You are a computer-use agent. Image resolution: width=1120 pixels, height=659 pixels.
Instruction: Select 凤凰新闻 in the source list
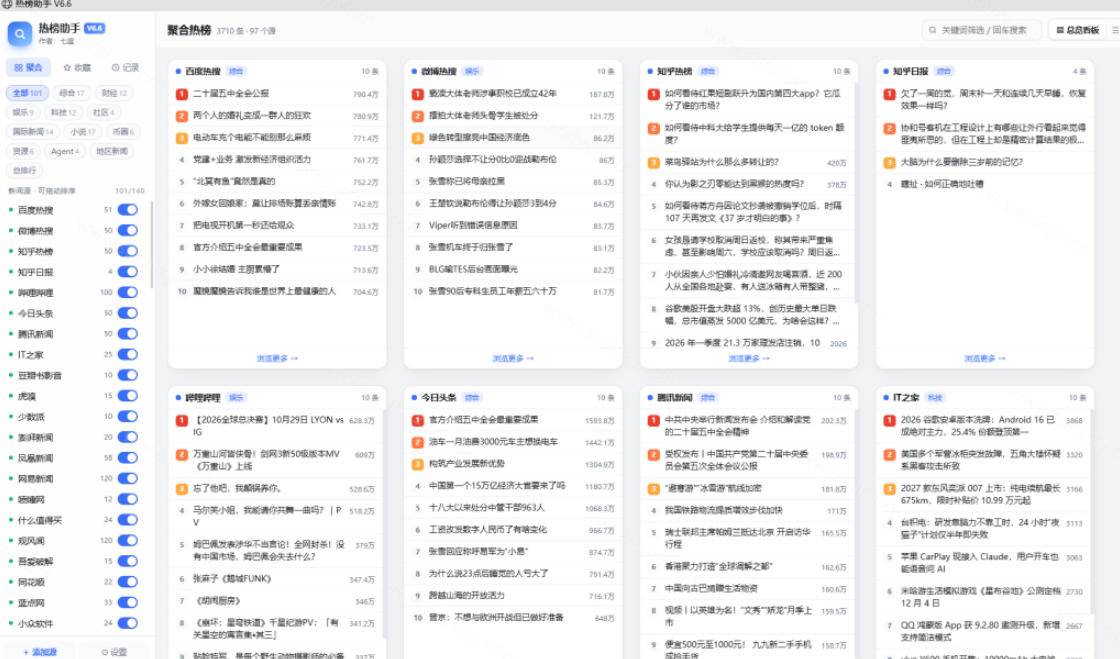[x=36, y=458]
